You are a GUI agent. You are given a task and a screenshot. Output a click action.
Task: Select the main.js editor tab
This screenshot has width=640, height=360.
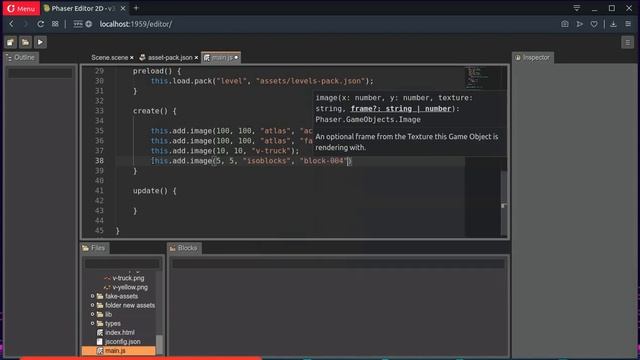[221, 58]
